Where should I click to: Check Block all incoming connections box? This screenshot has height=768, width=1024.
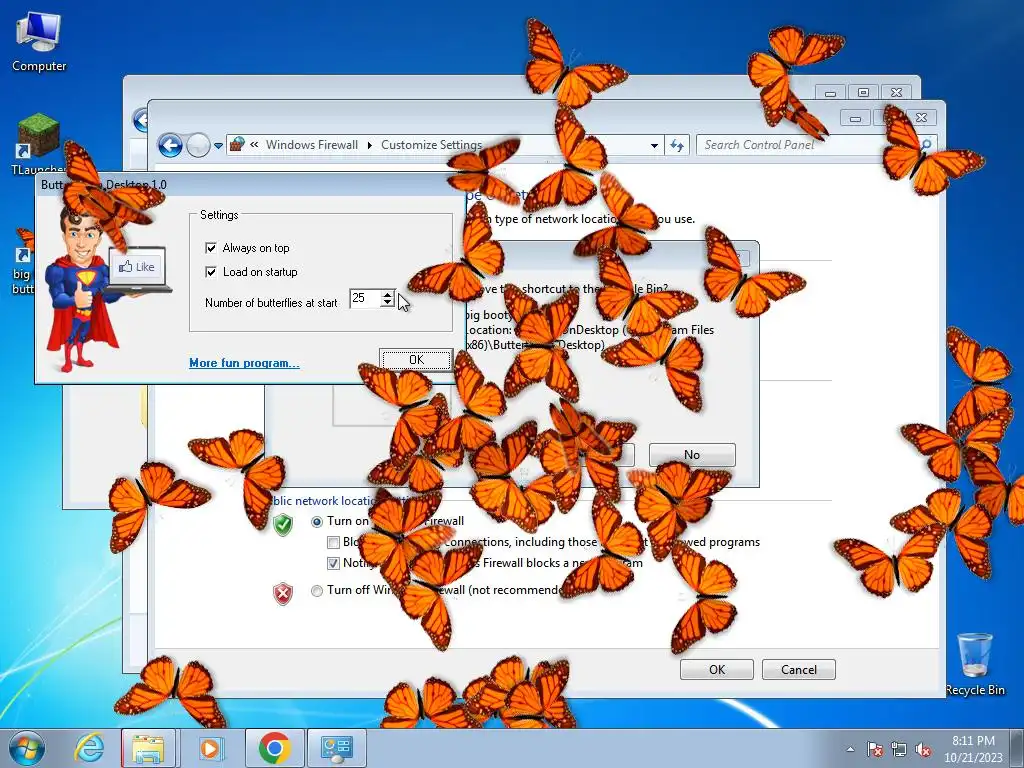click(333, 543)
